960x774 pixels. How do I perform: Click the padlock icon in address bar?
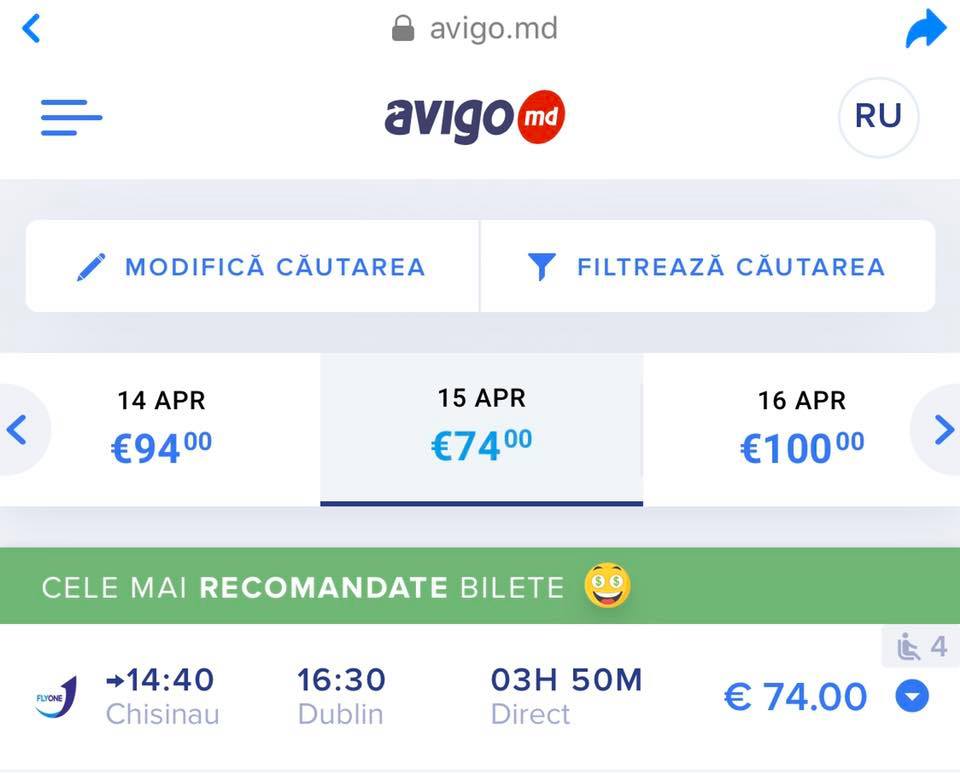(x=402, y=28)
